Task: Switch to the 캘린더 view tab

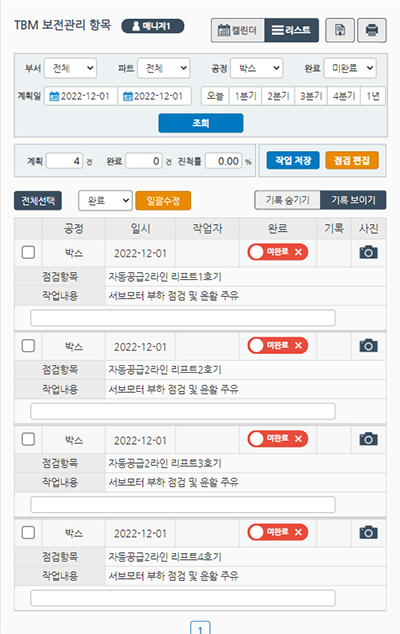Action: (x=238, y=30)
